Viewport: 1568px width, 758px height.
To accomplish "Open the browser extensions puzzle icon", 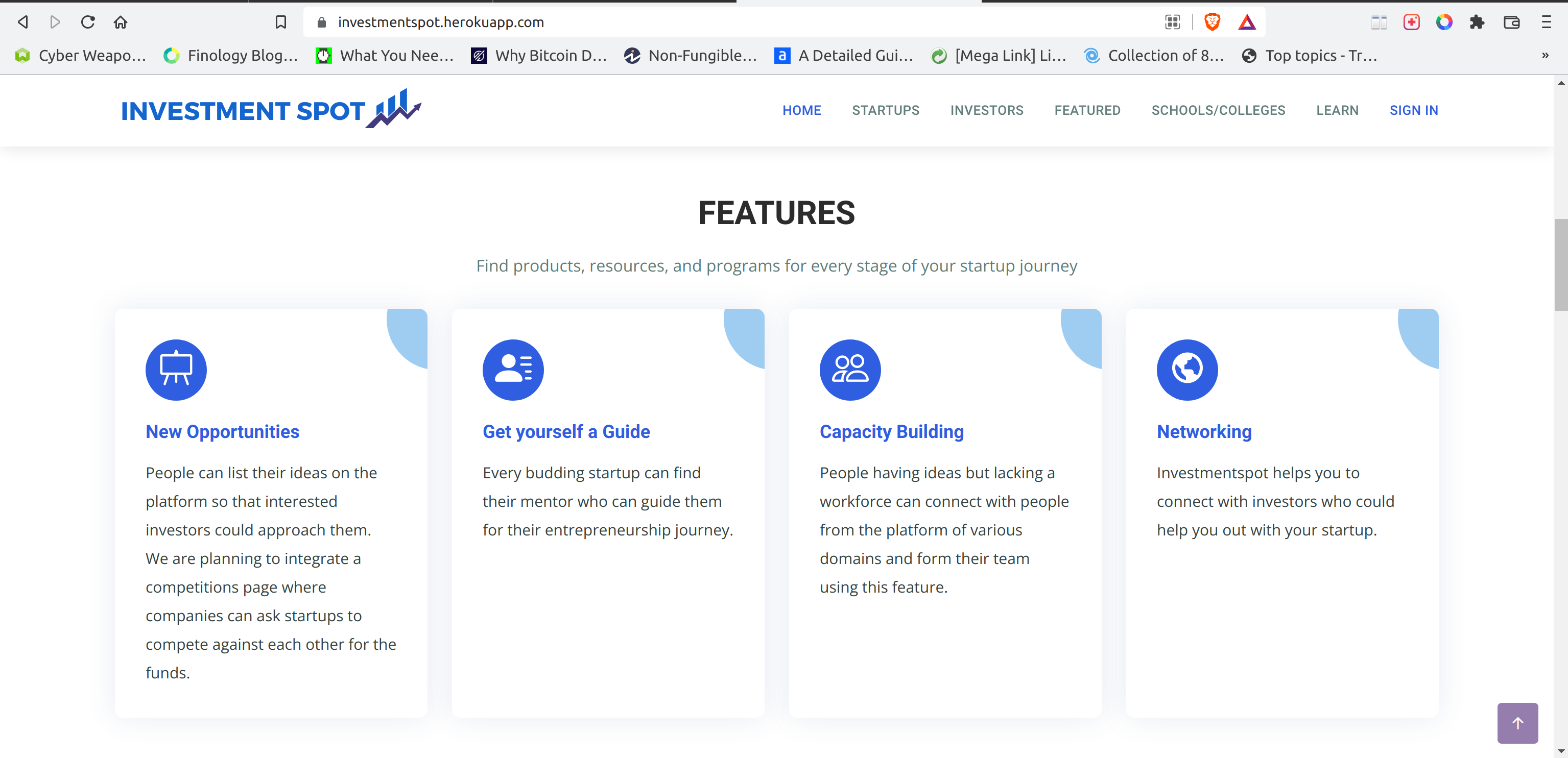I will (x=1477, y=22).
